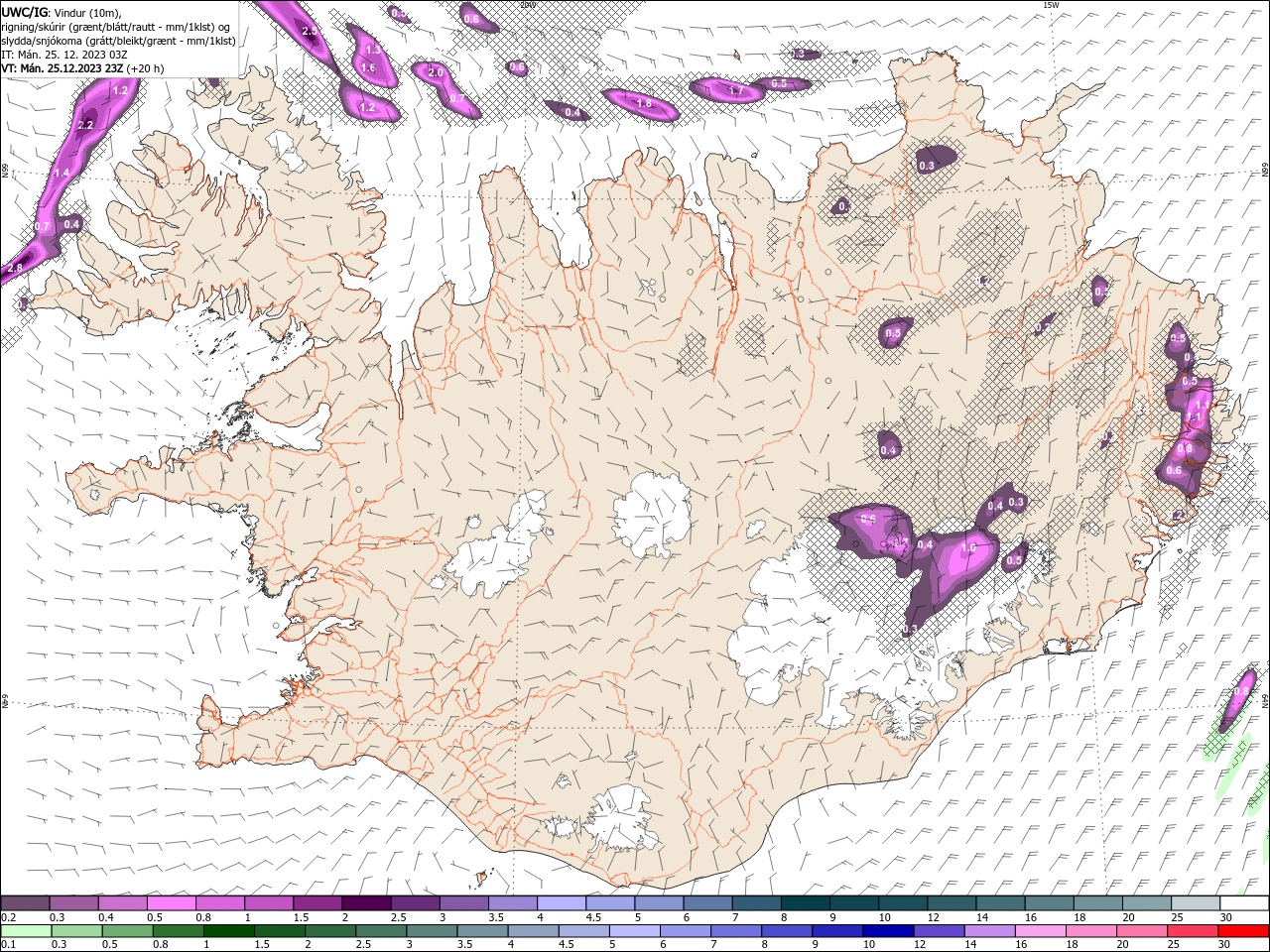Pick the bright pink 0.5 swatch in snow scale
This screenshot has width=1270, height=952.
[x=171, y=903]
